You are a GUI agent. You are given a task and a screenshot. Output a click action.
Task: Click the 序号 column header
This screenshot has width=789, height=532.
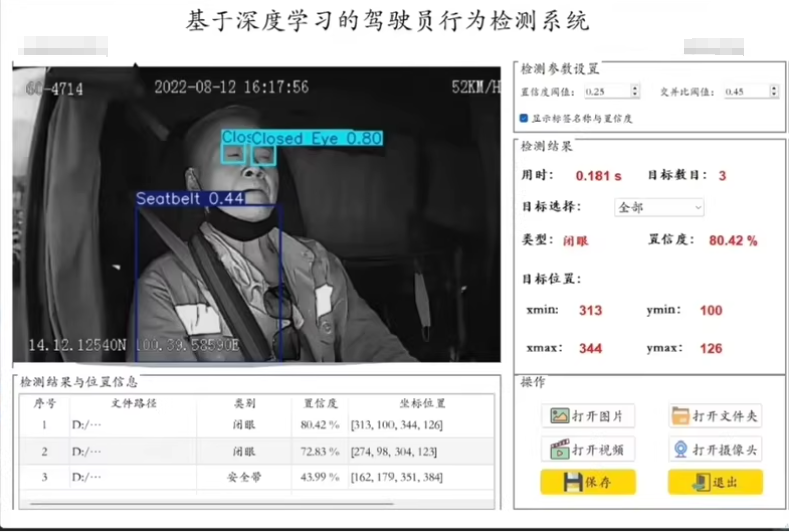44,403
